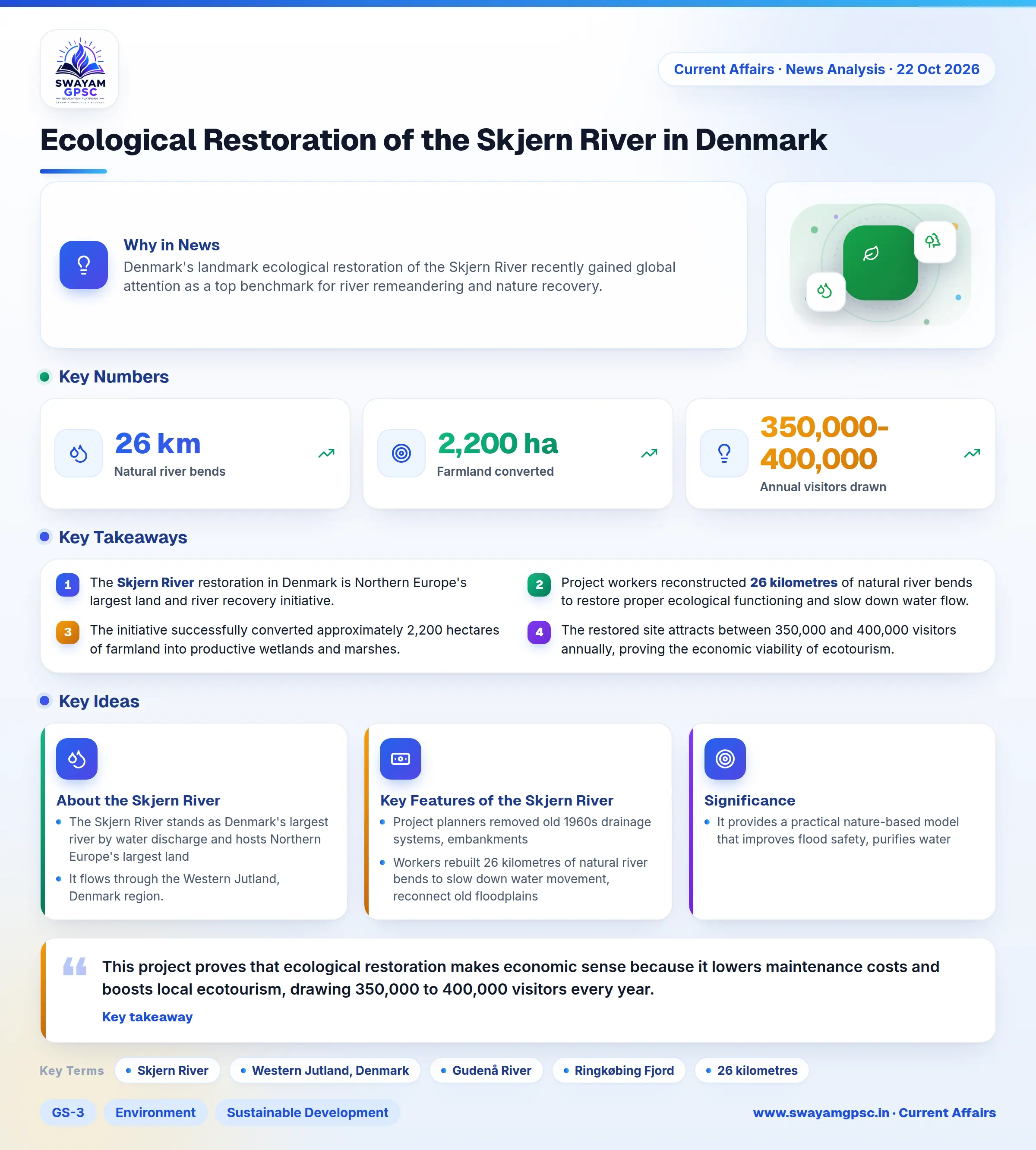Click the Why in News heading
The height and width of the screenshot is (1150, 1036).
coord(171,245)
